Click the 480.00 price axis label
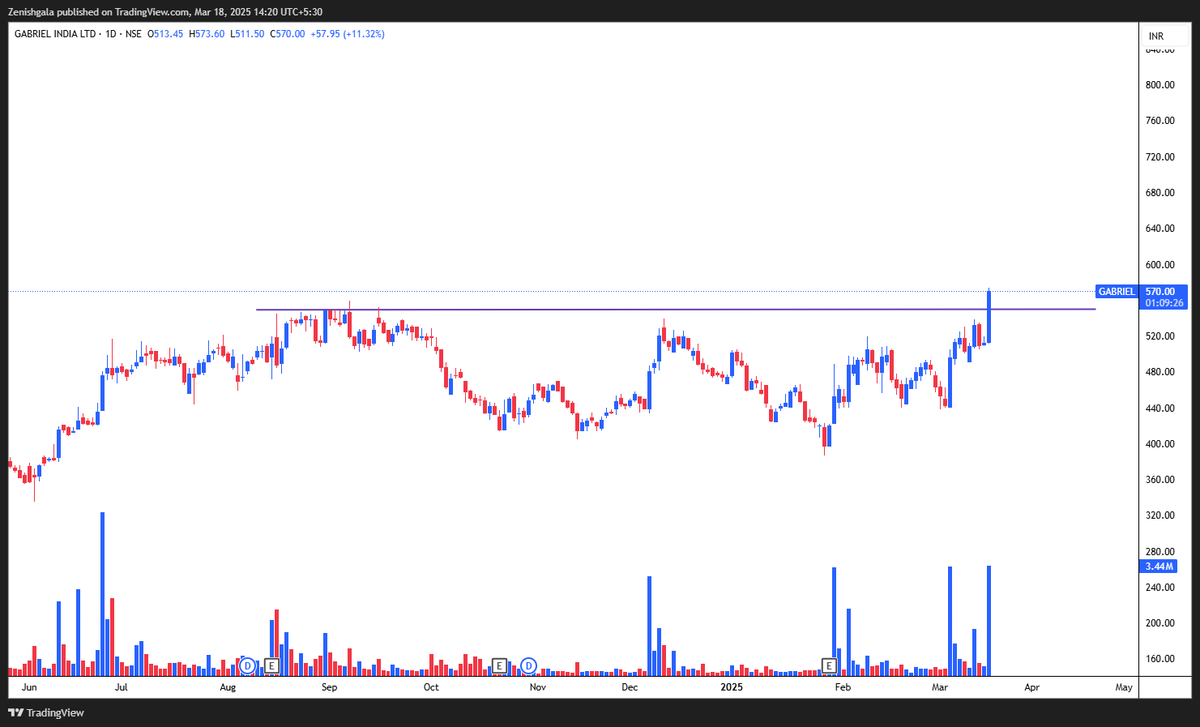 tap(1160, 372)
